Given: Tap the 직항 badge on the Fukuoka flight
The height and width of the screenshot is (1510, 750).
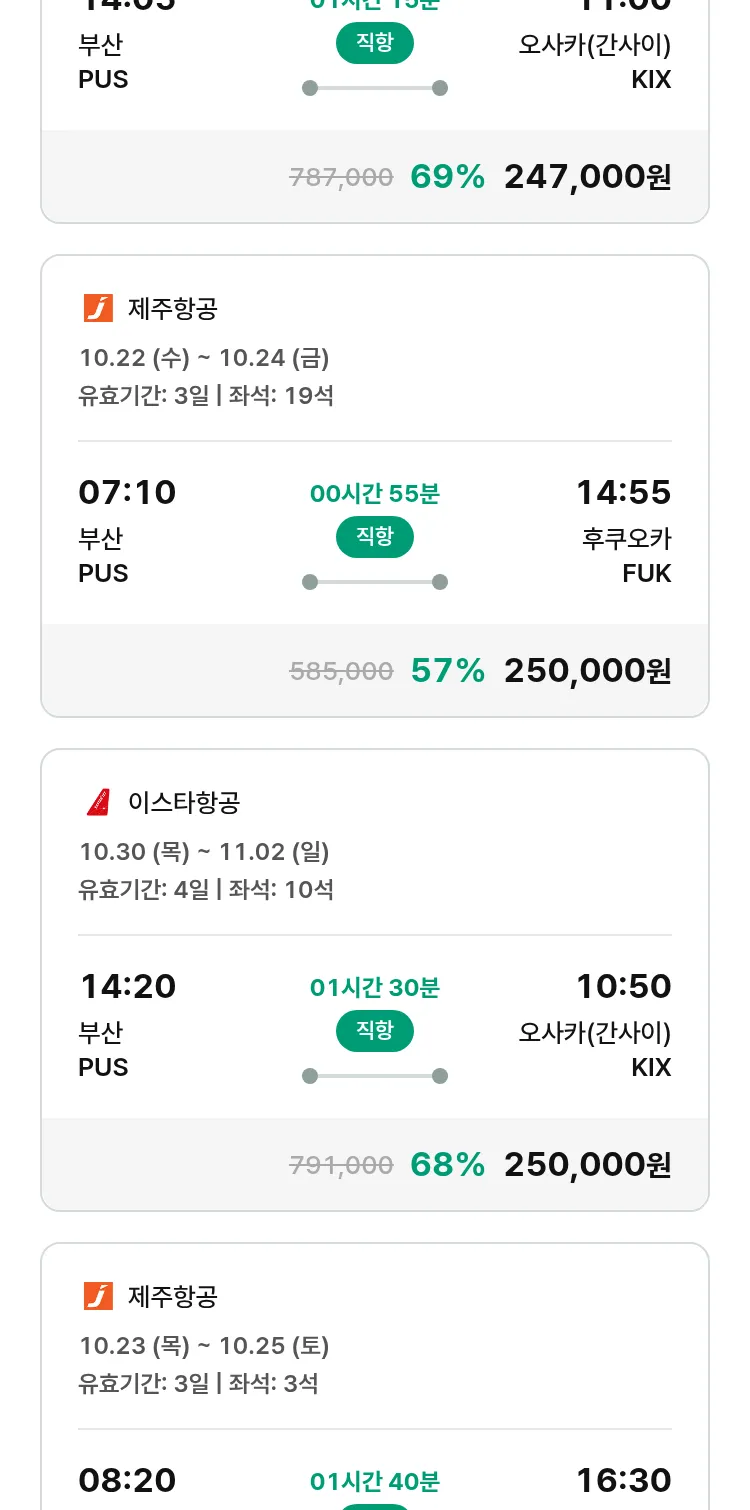Looking at the screenshot, I should tap(375, 537).
